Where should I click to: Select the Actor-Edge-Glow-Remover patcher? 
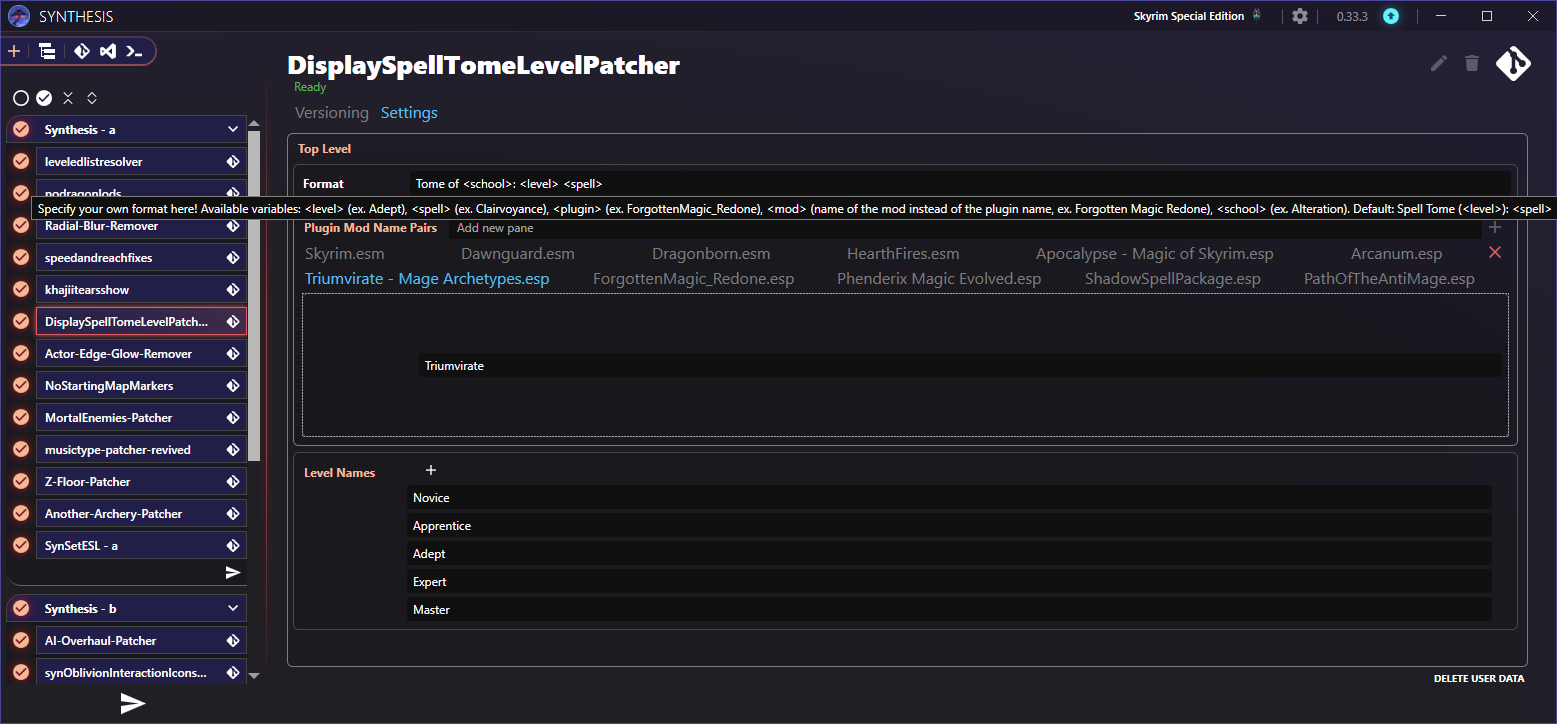coord(142,354)
